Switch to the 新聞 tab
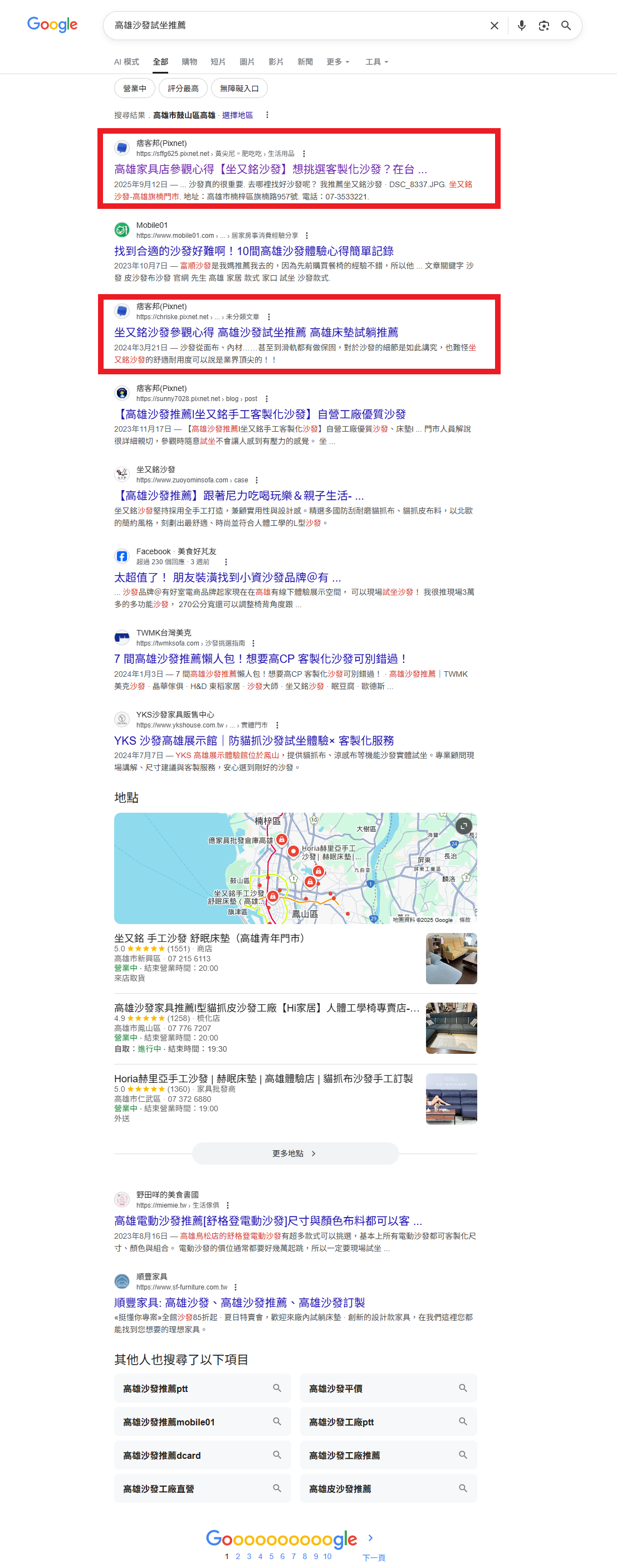Viewport: 617px width, 1568px height. point(305,62)
